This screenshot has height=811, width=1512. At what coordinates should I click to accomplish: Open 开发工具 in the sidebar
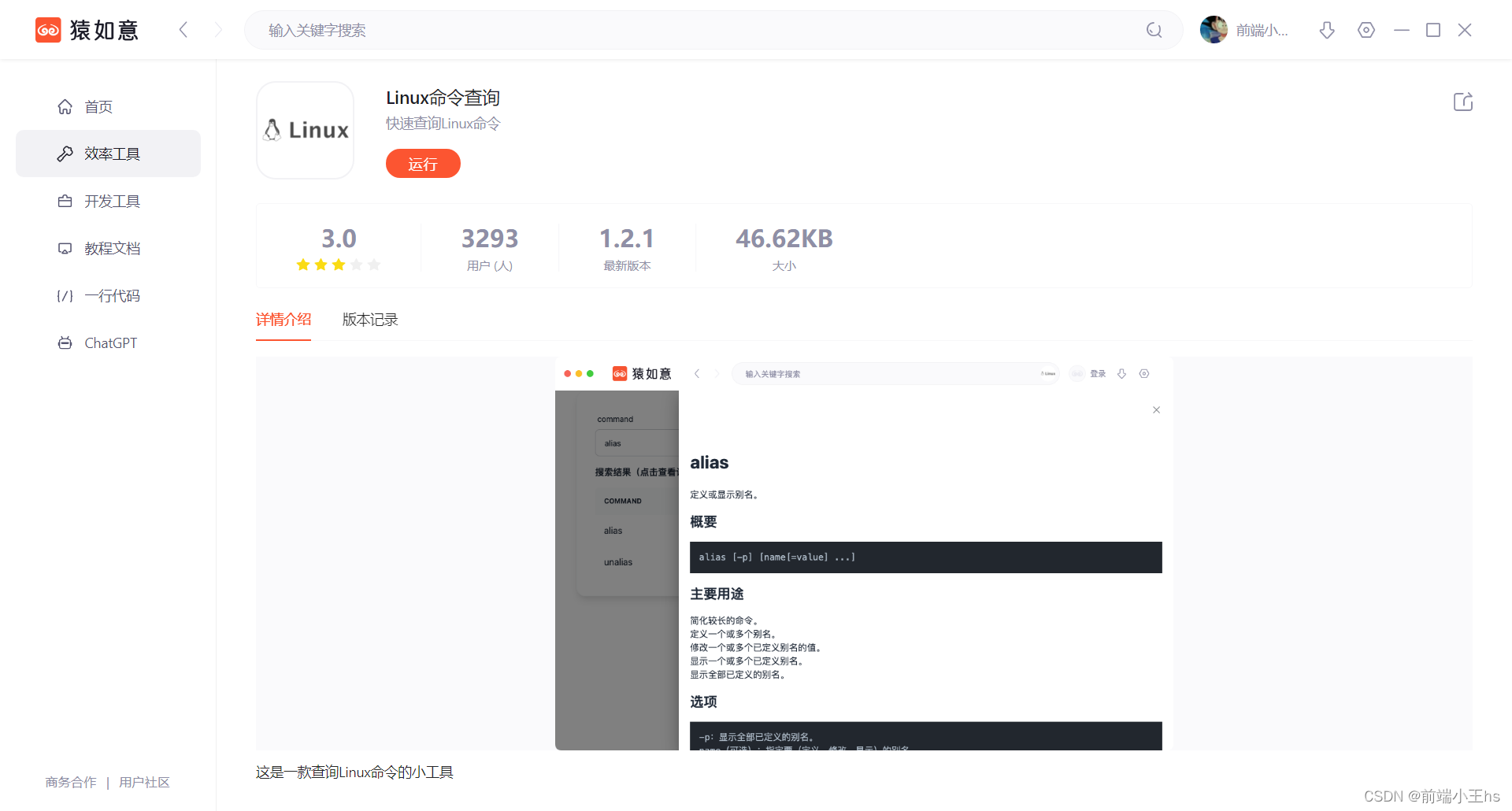pyautogui.click(x=108, y=201)
